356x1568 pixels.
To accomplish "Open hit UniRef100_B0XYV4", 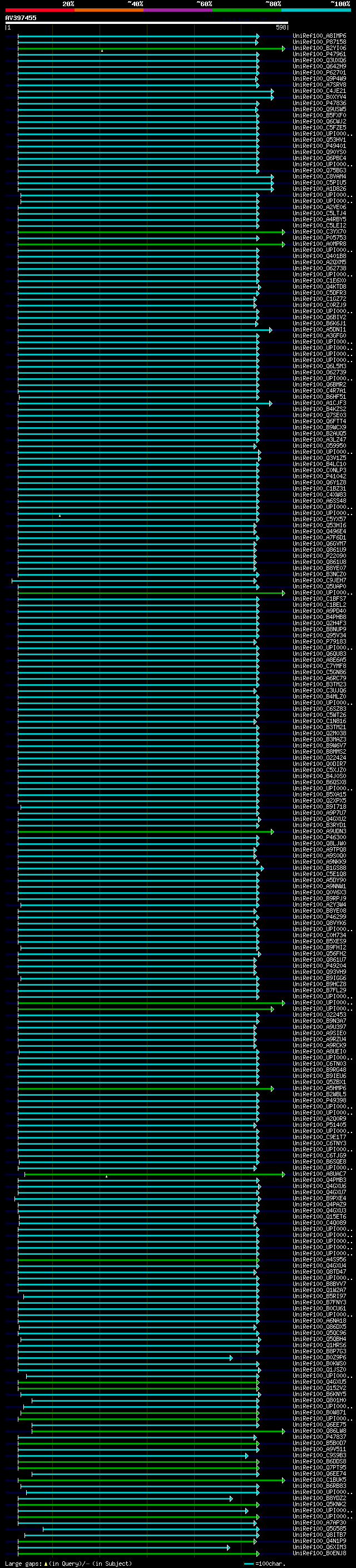I will [319, 97].
